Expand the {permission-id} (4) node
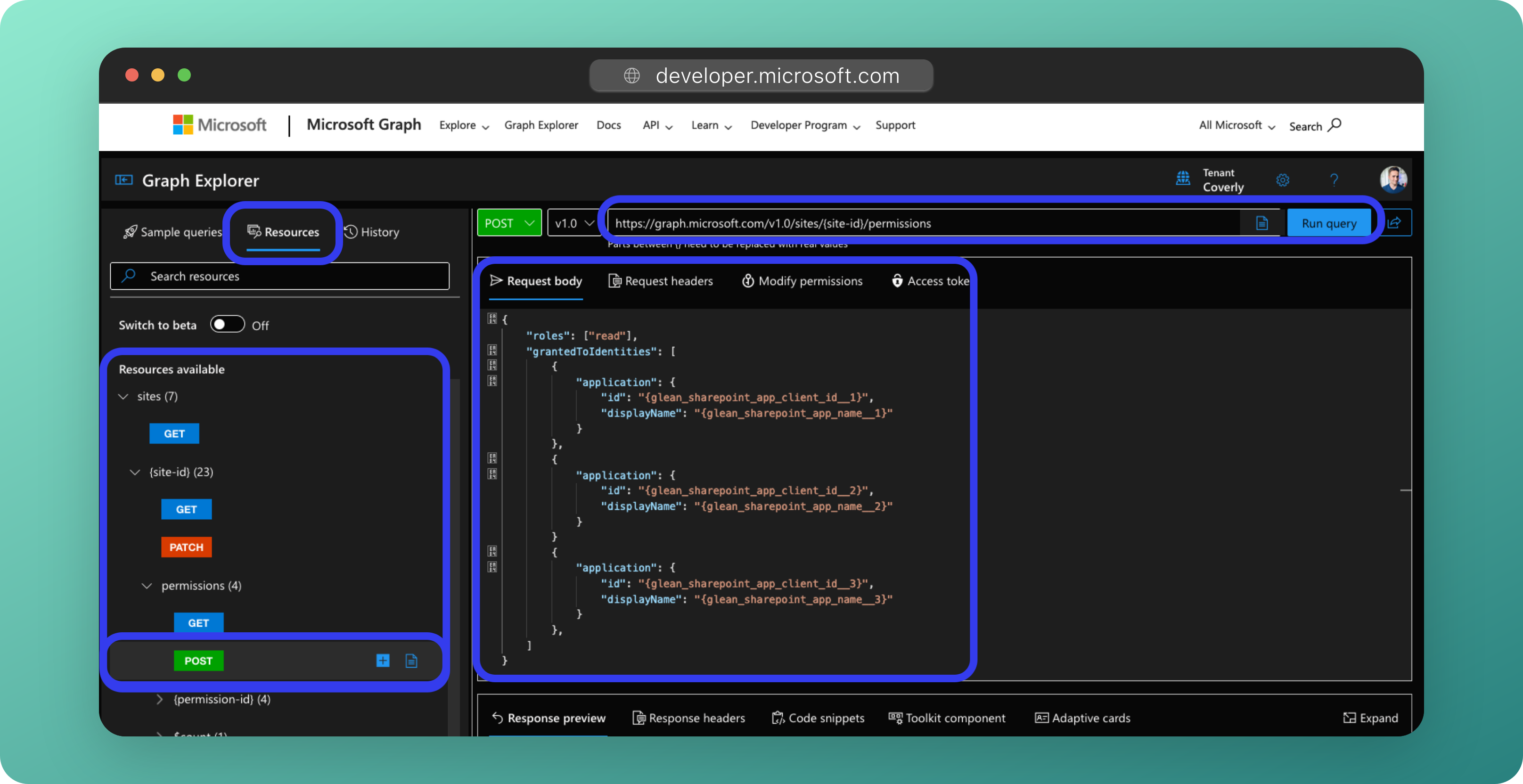Image resolution: width=1523 pixels, height=784 pixels. (160, 699)
